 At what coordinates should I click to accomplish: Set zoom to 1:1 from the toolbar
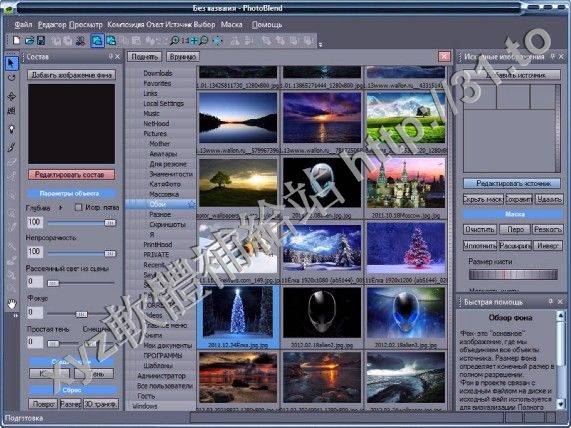tap(185, 40)
